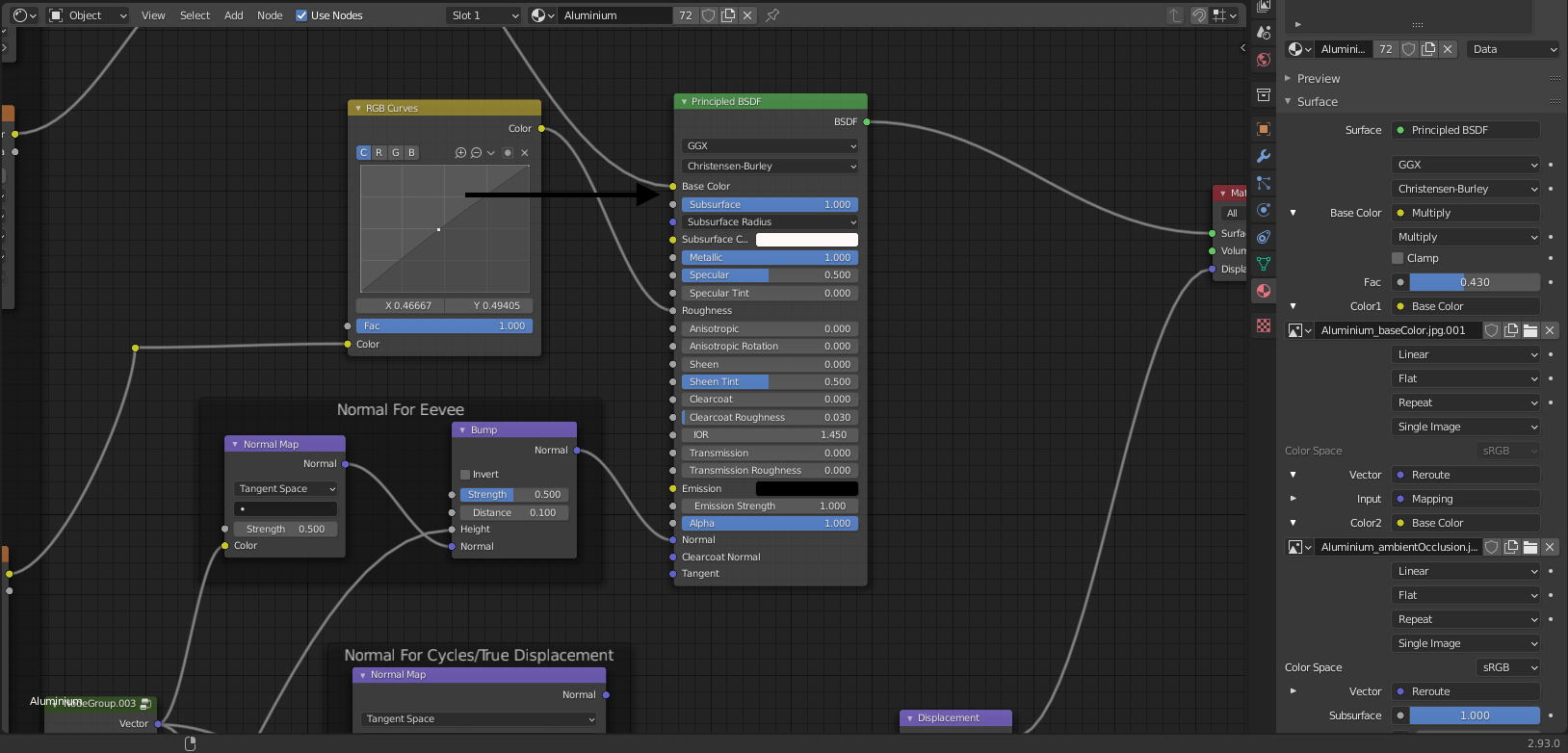
Task: Adjust the Fac 0.430 slider in properties
Action: click(x=1475, y=282)
